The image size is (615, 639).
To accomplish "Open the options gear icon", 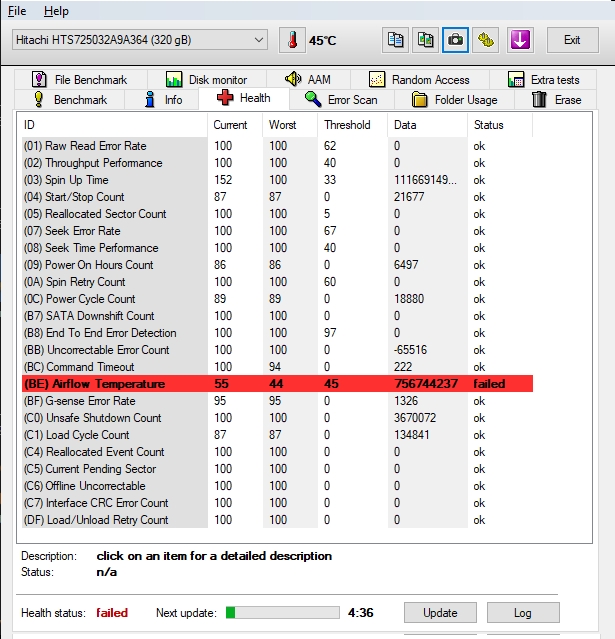I will (485, 40).
